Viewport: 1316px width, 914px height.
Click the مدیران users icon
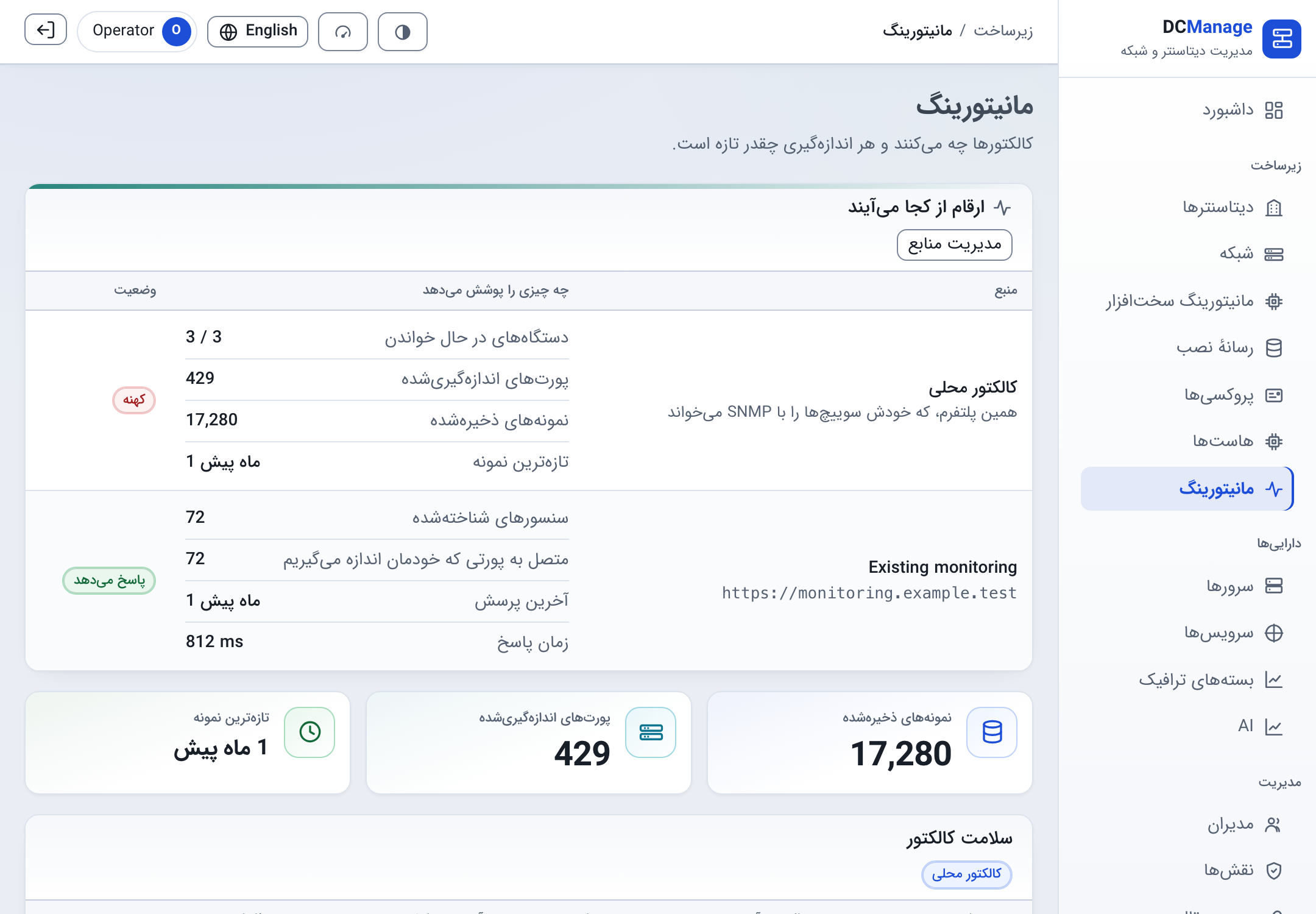1273,824
